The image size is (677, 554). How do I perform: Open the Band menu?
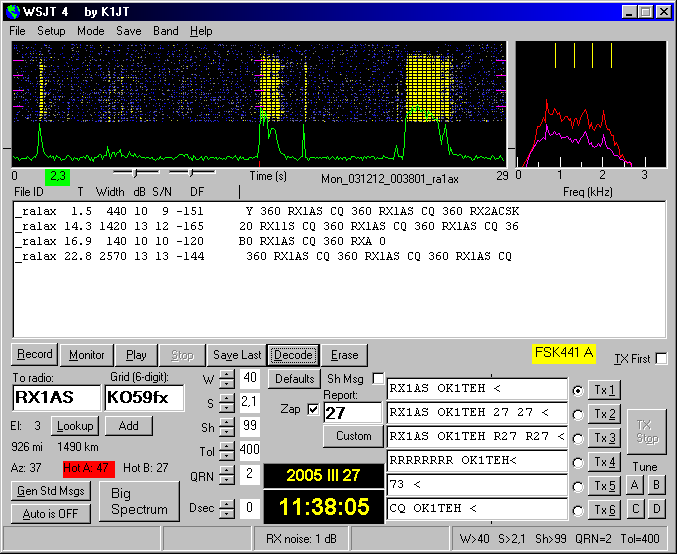[166, 31]
